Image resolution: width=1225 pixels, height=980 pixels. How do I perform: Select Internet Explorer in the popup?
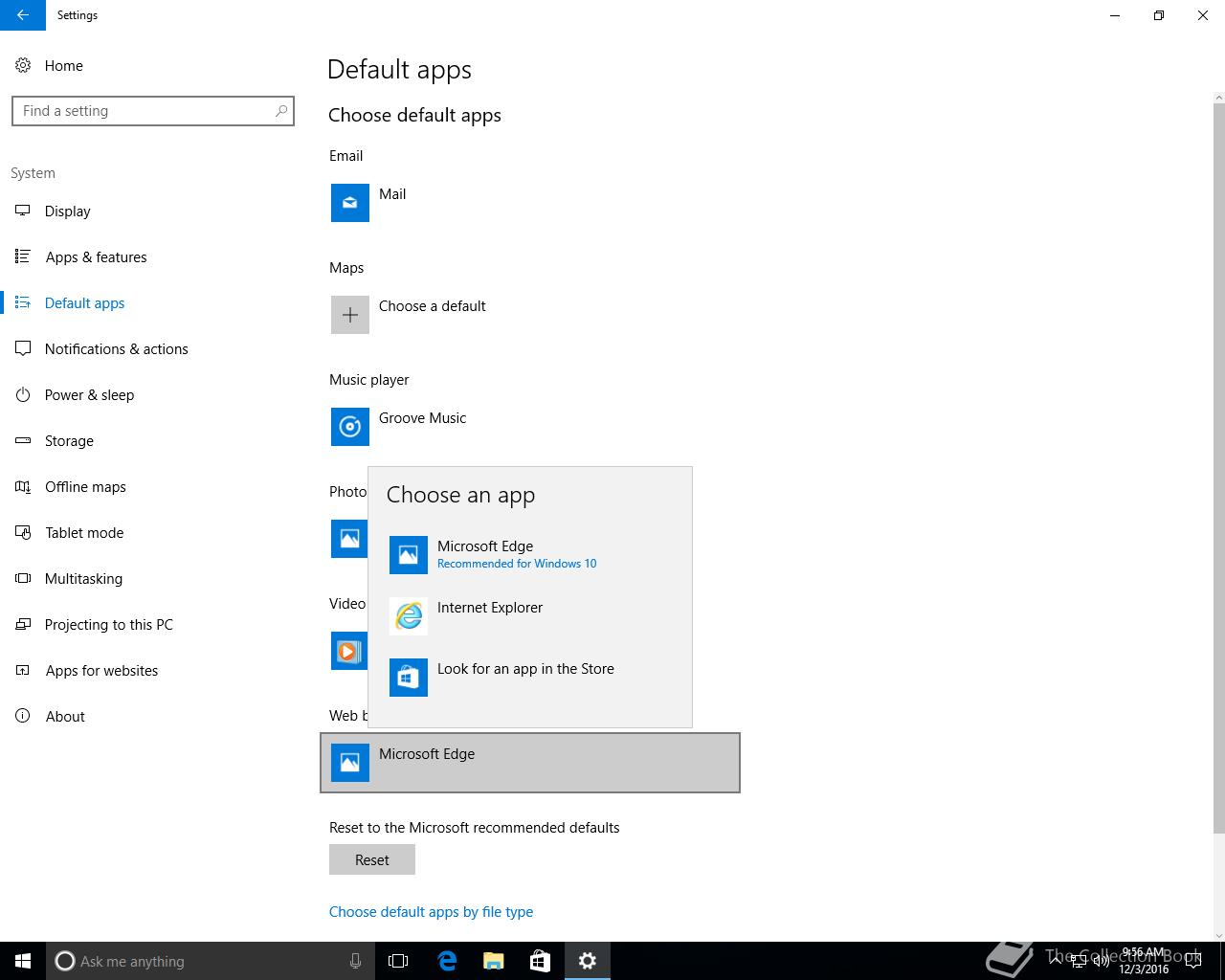[530, 615]
